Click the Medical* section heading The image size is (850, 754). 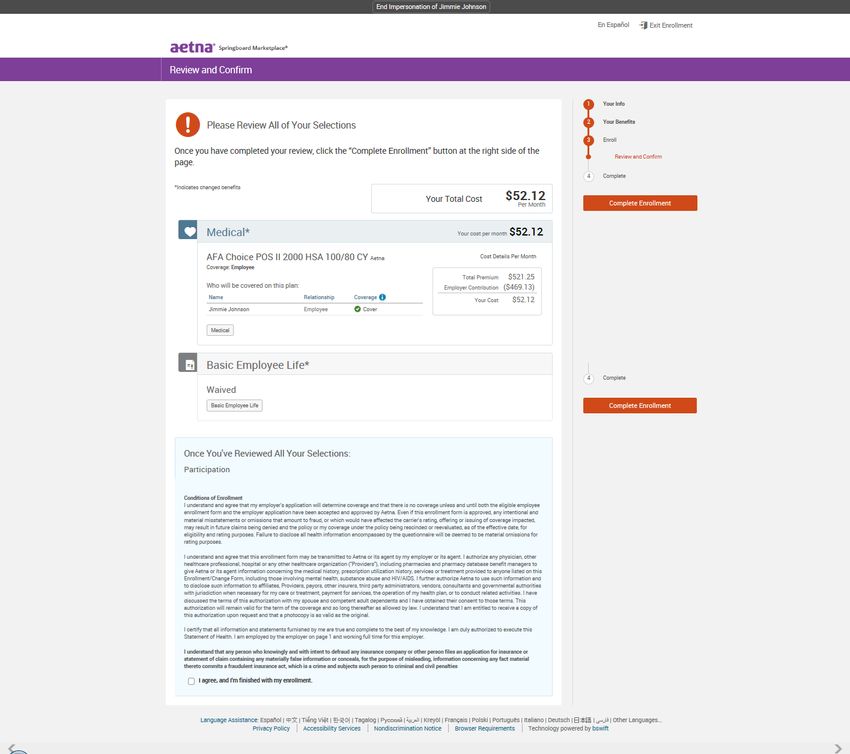228,232
